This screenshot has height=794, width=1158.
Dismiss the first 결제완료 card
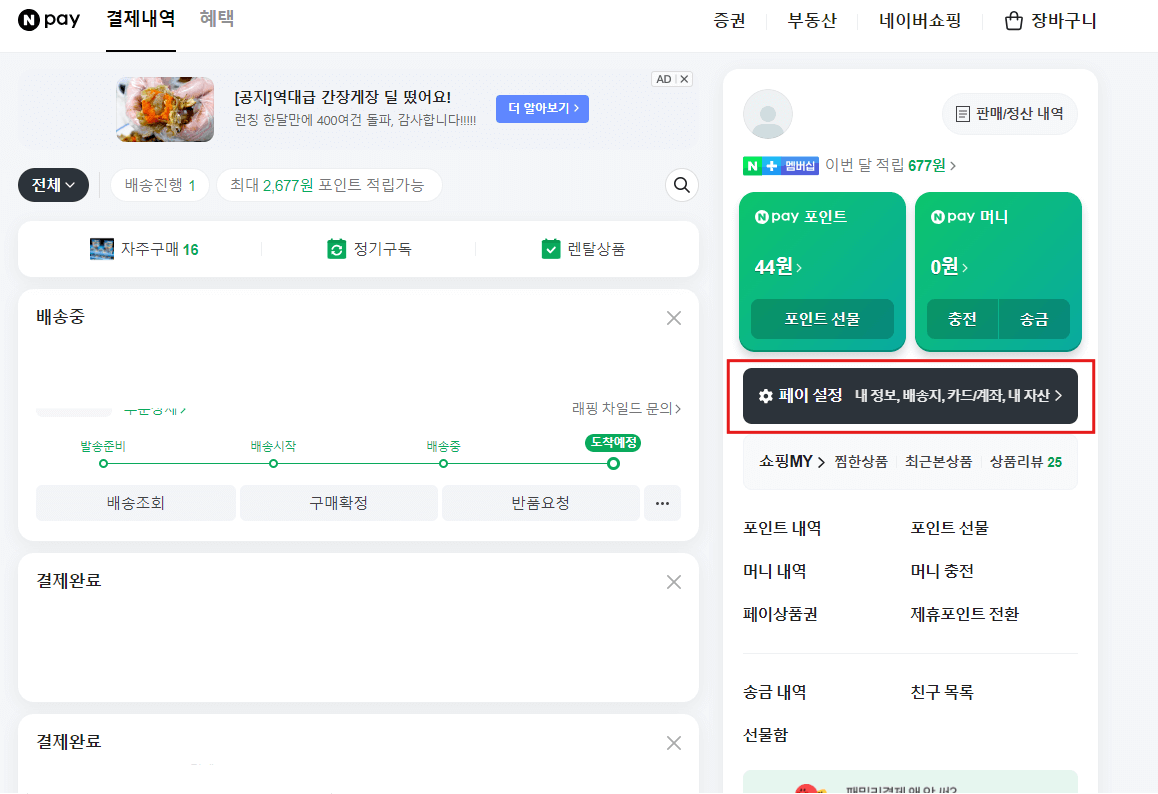pos(674,582)
